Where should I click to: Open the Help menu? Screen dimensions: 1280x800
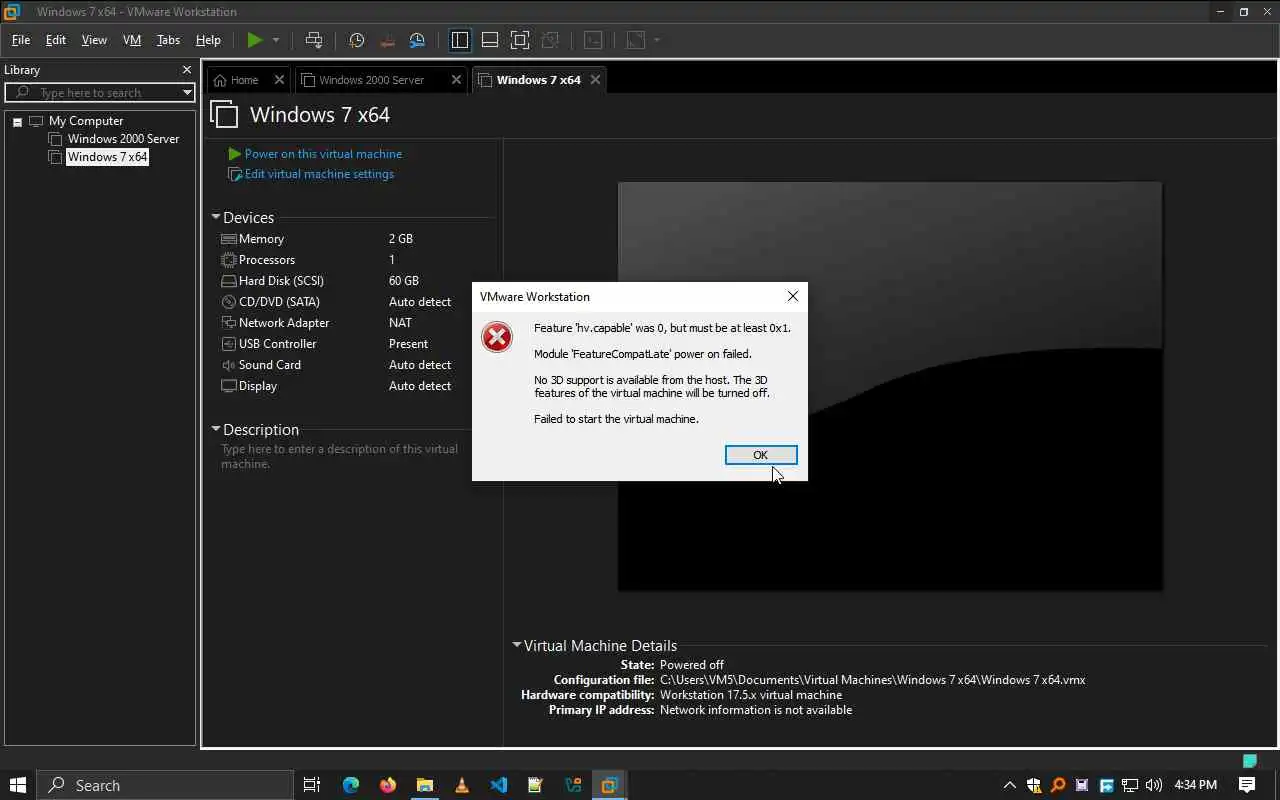(x=208, y=40)
